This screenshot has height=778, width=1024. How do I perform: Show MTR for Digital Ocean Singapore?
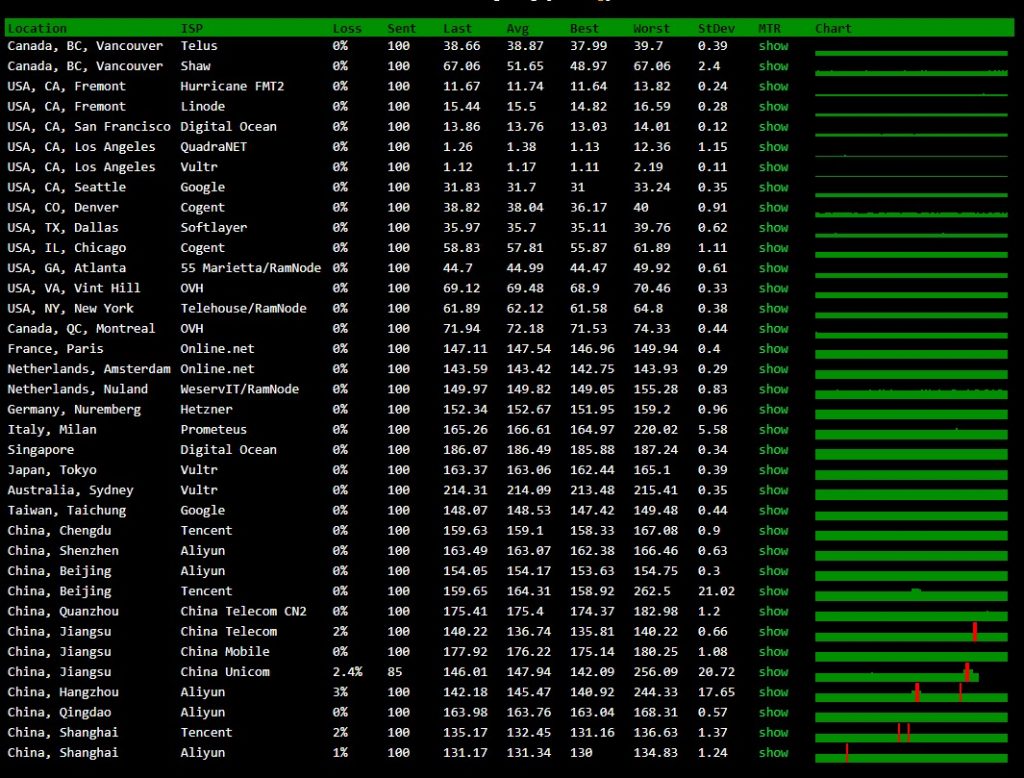pyautogui.click(x=773, y=450)
